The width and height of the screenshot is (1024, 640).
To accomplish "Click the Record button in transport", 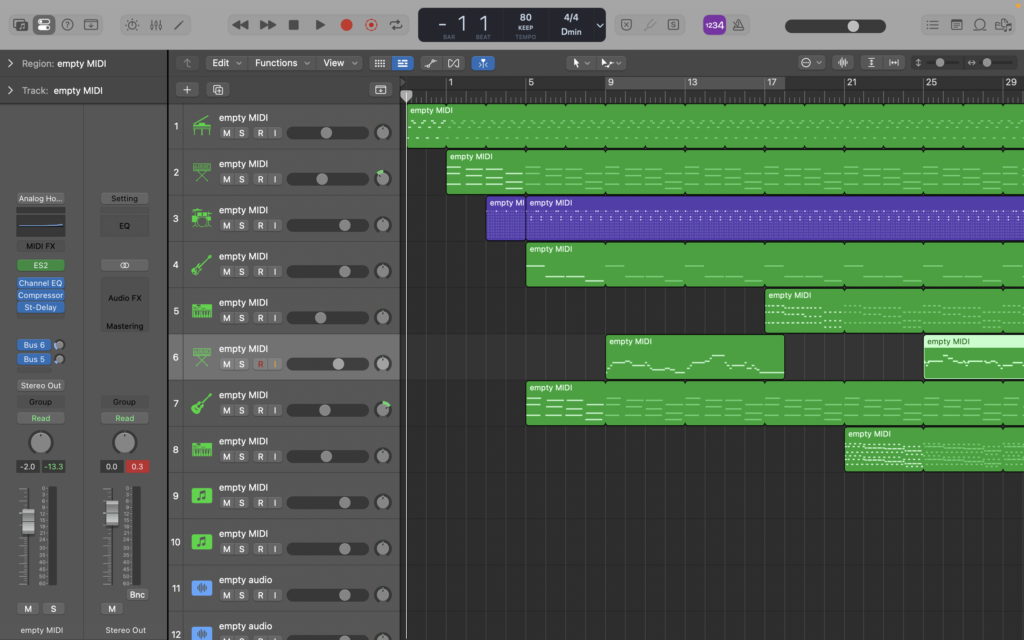I will click(x=346, y=24).
